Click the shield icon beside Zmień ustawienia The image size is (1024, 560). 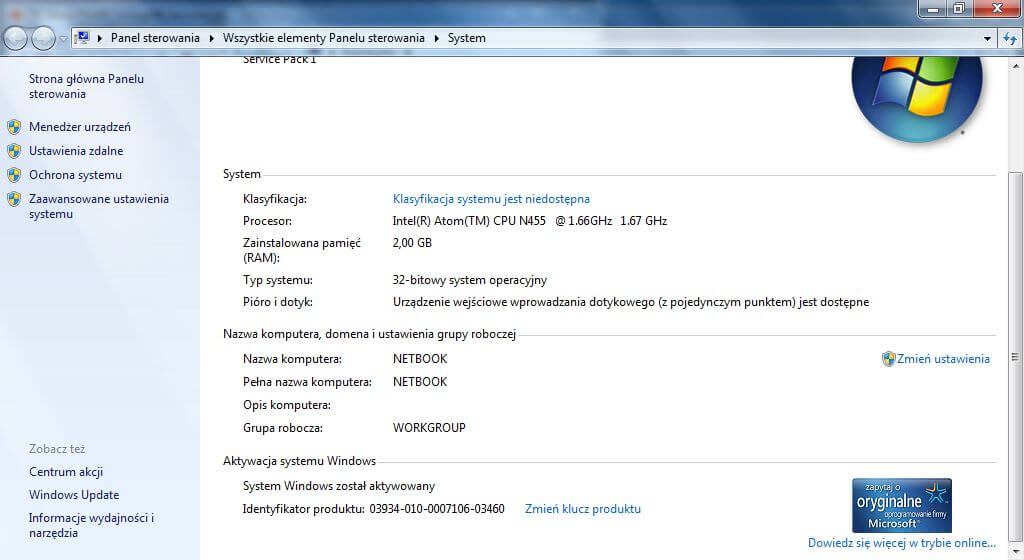point(888,358)
